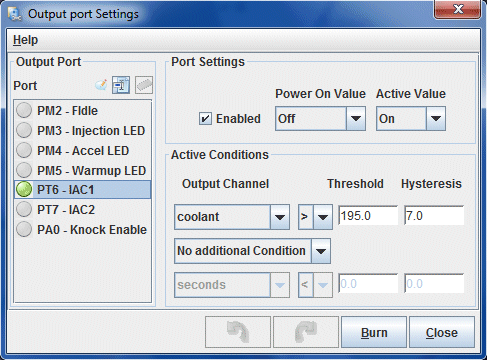Image resolution: width=487 pixels, height=360 pixels.
Task: Select the PM2 - FIdle port indicator
Action: pyautogui.click(x=24, y=110)
